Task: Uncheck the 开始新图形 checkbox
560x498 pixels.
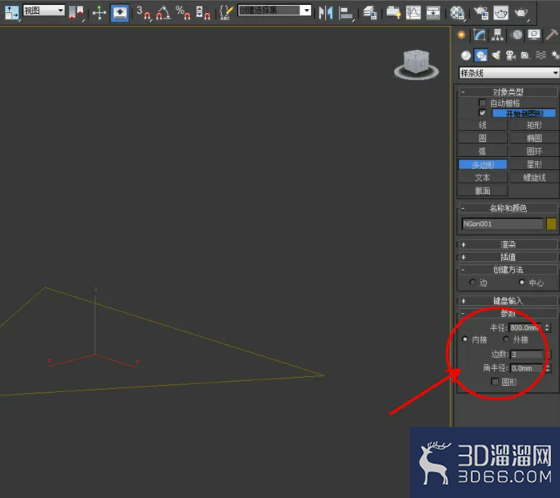Action: coord(482,113)
